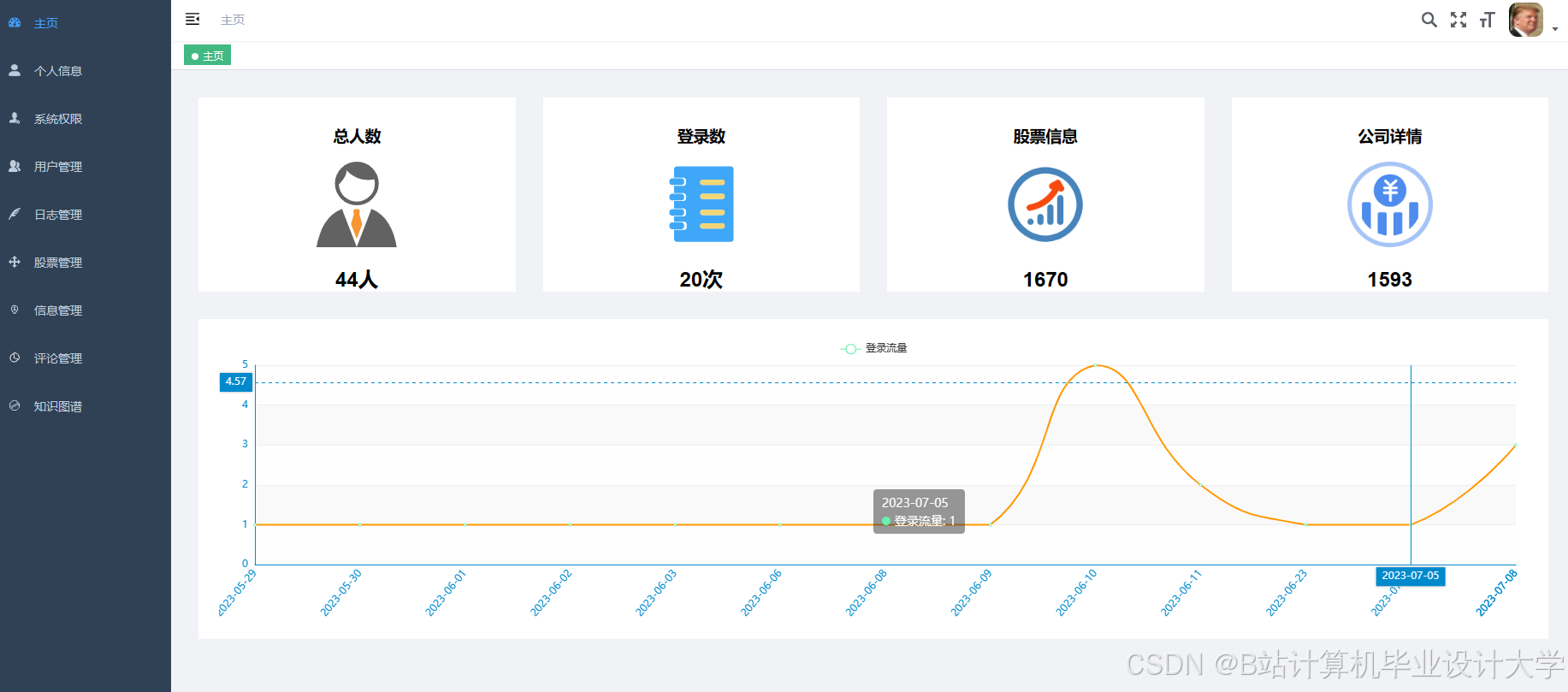Click the blue 2023-07-05 axis pointer label
The image size is (1568, 692).
click(x=1411, y=576)
